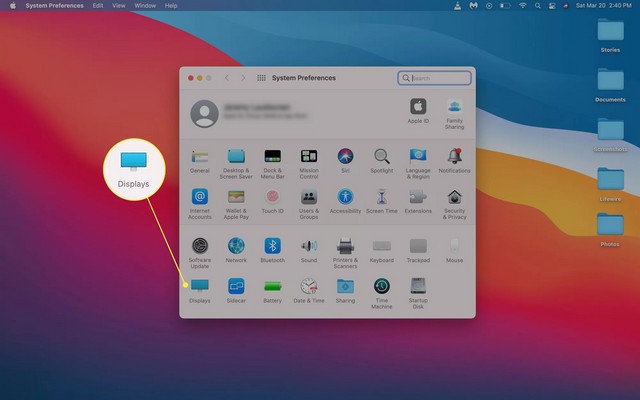Click the show all preferences grid button

pyautogui.click(x=261, y=78)
